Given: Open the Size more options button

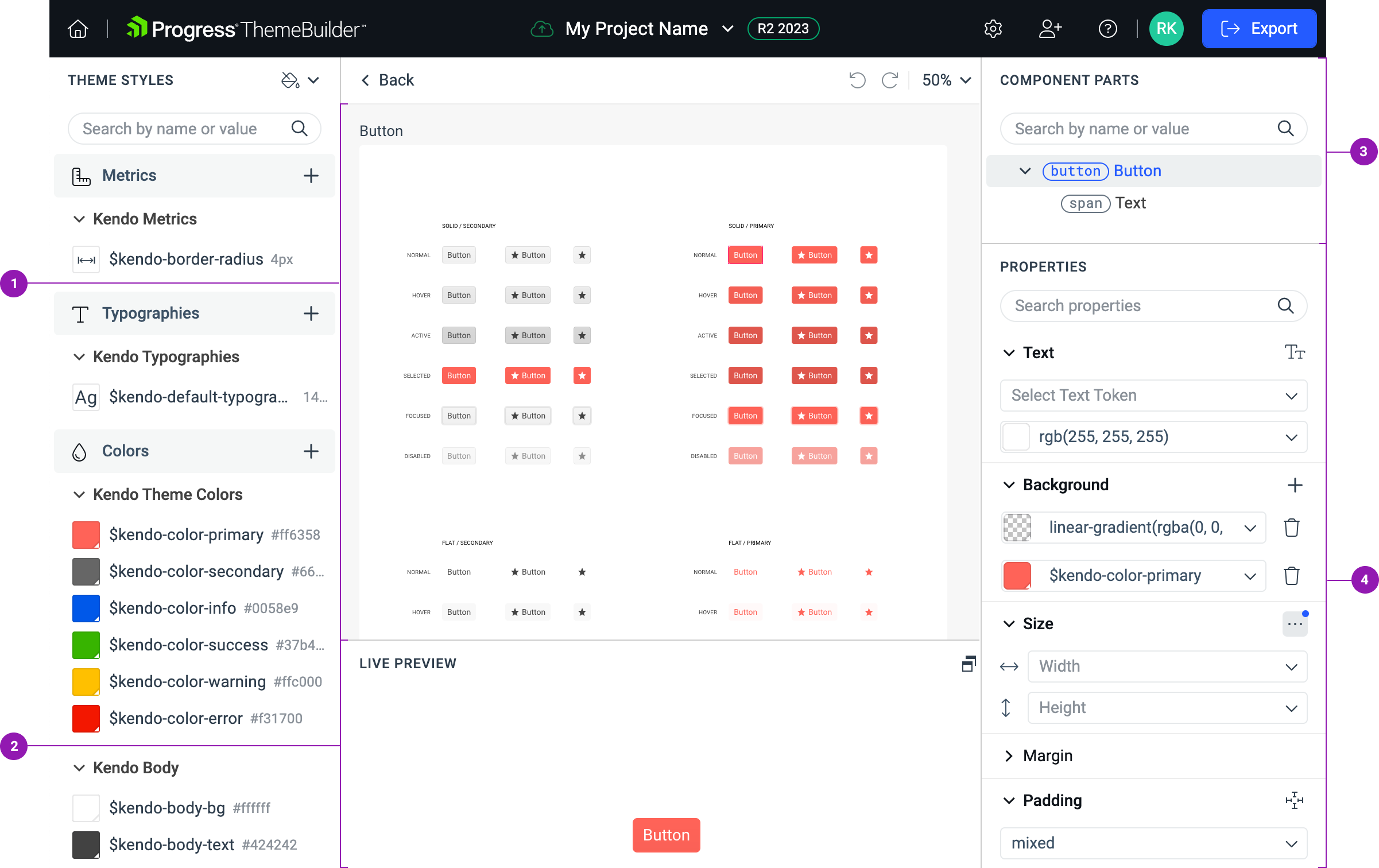Looking at the screenshot, I should (1295, 624).
